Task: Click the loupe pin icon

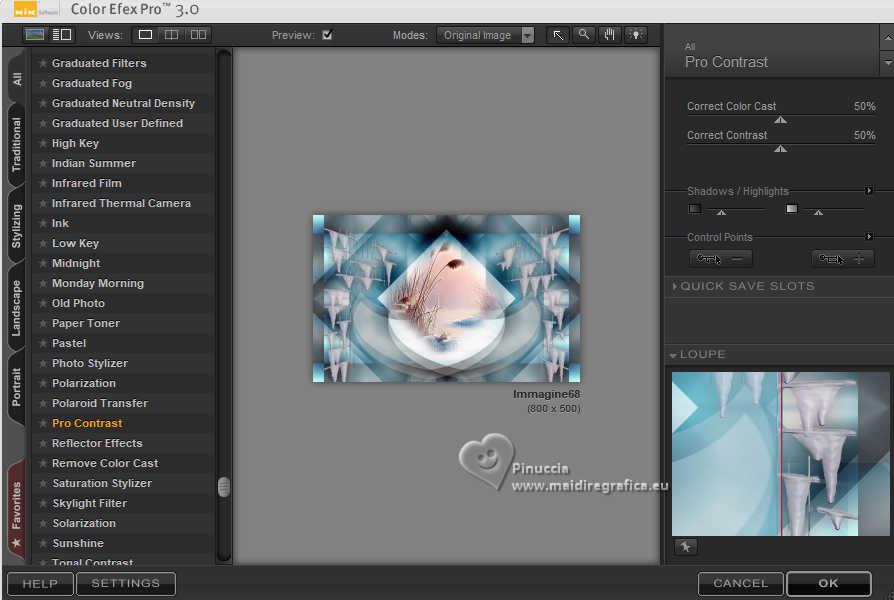Action: click(685, 547)
